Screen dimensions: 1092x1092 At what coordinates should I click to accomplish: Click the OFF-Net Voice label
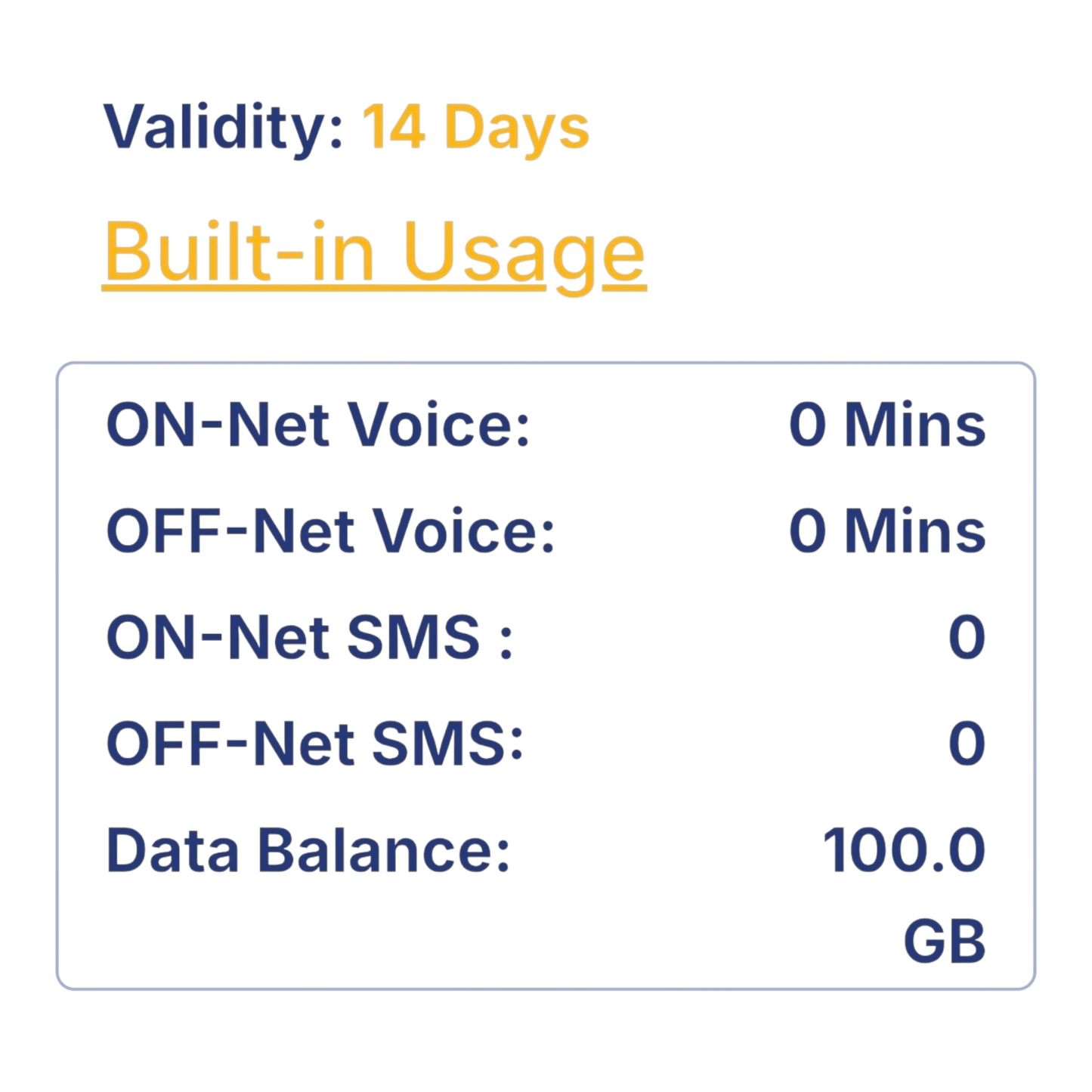tap(330, 531)
